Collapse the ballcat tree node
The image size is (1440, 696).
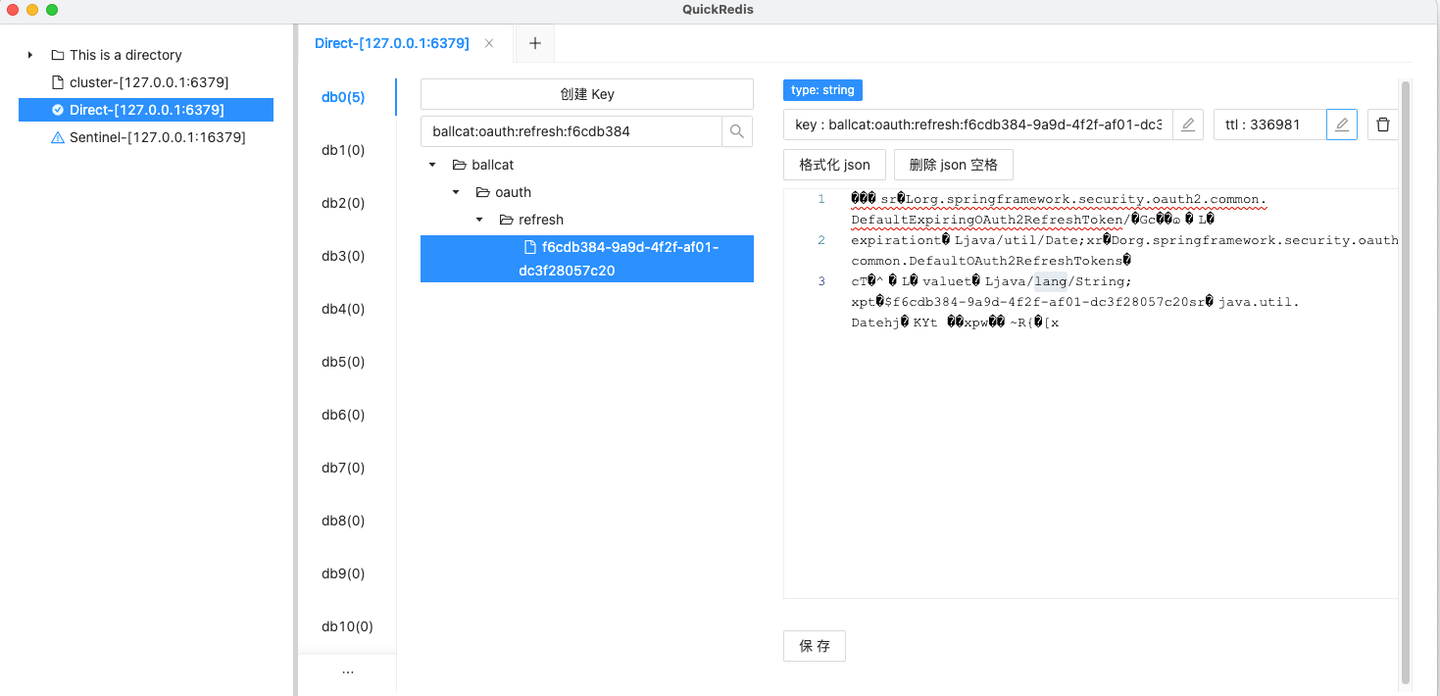coord(432,164)
